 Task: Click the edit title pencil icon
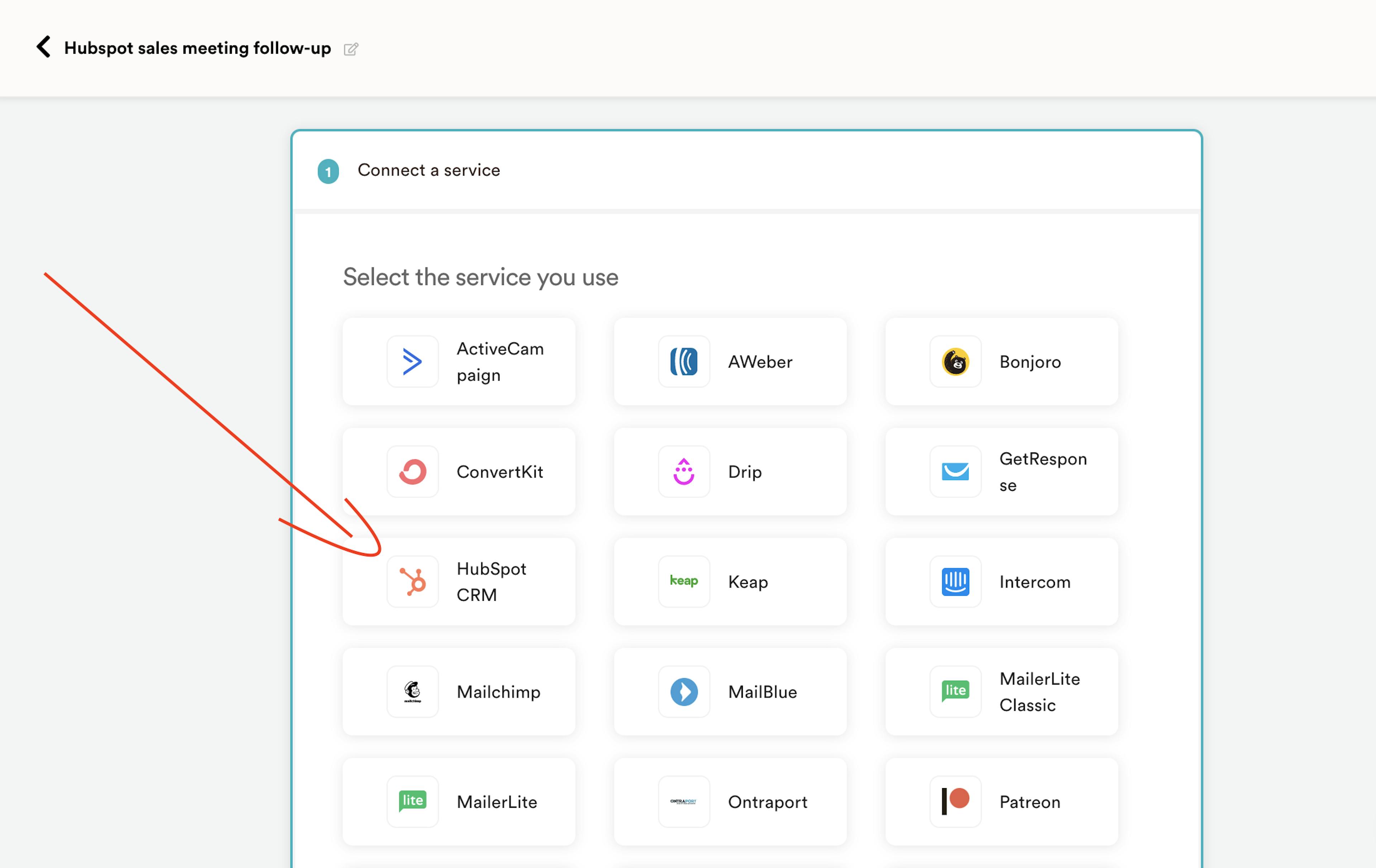[x=351, y=49]
